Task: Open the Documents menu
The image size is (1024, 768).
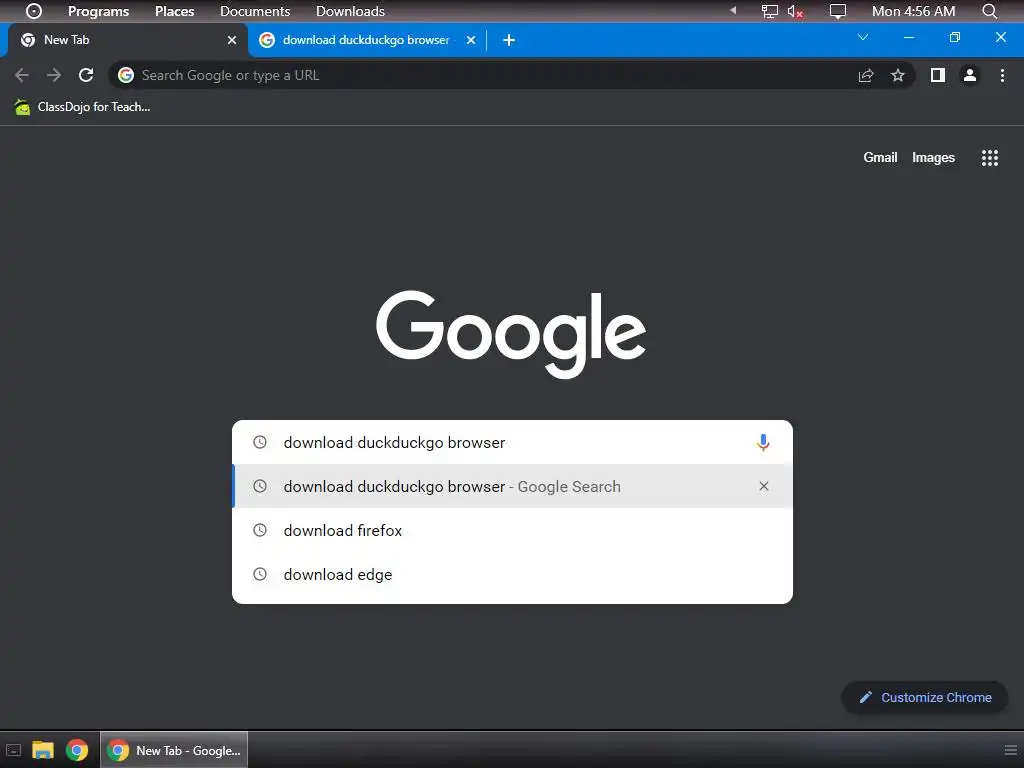Action: (x=255, y=11)
